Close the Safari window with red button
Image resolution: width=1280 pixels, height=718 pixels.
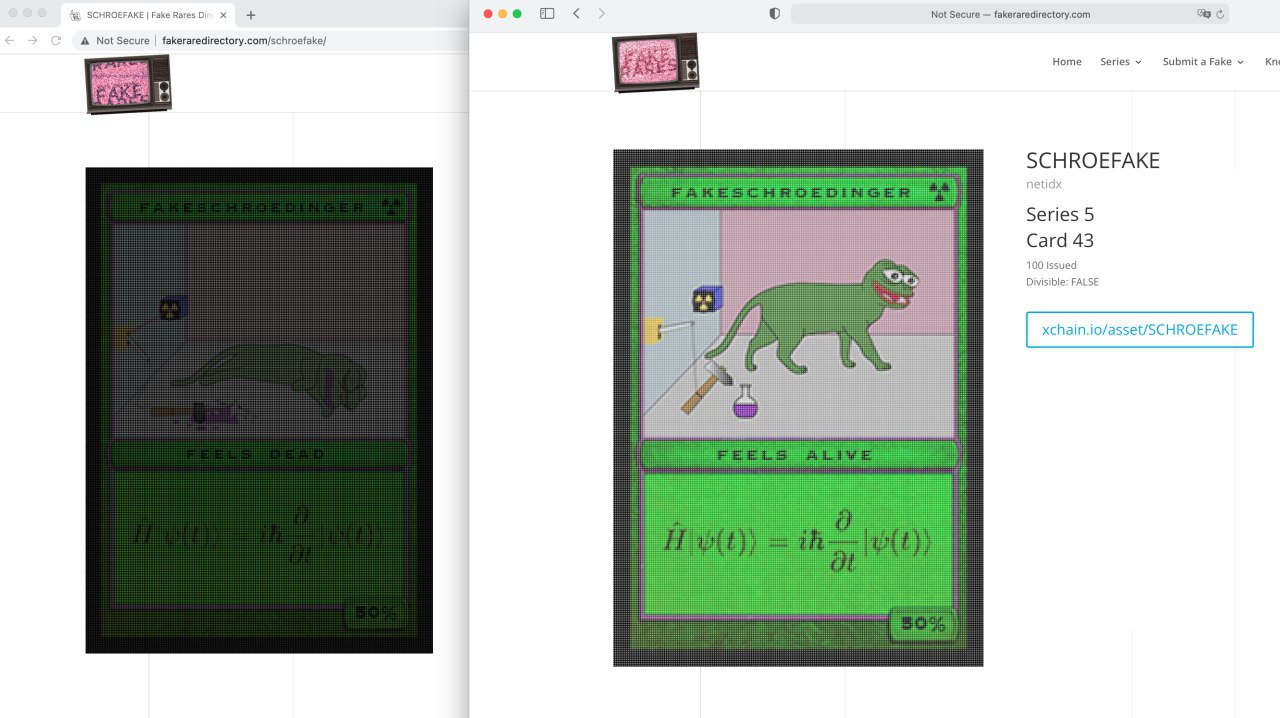pyautogui.click(x=488, y=14)
